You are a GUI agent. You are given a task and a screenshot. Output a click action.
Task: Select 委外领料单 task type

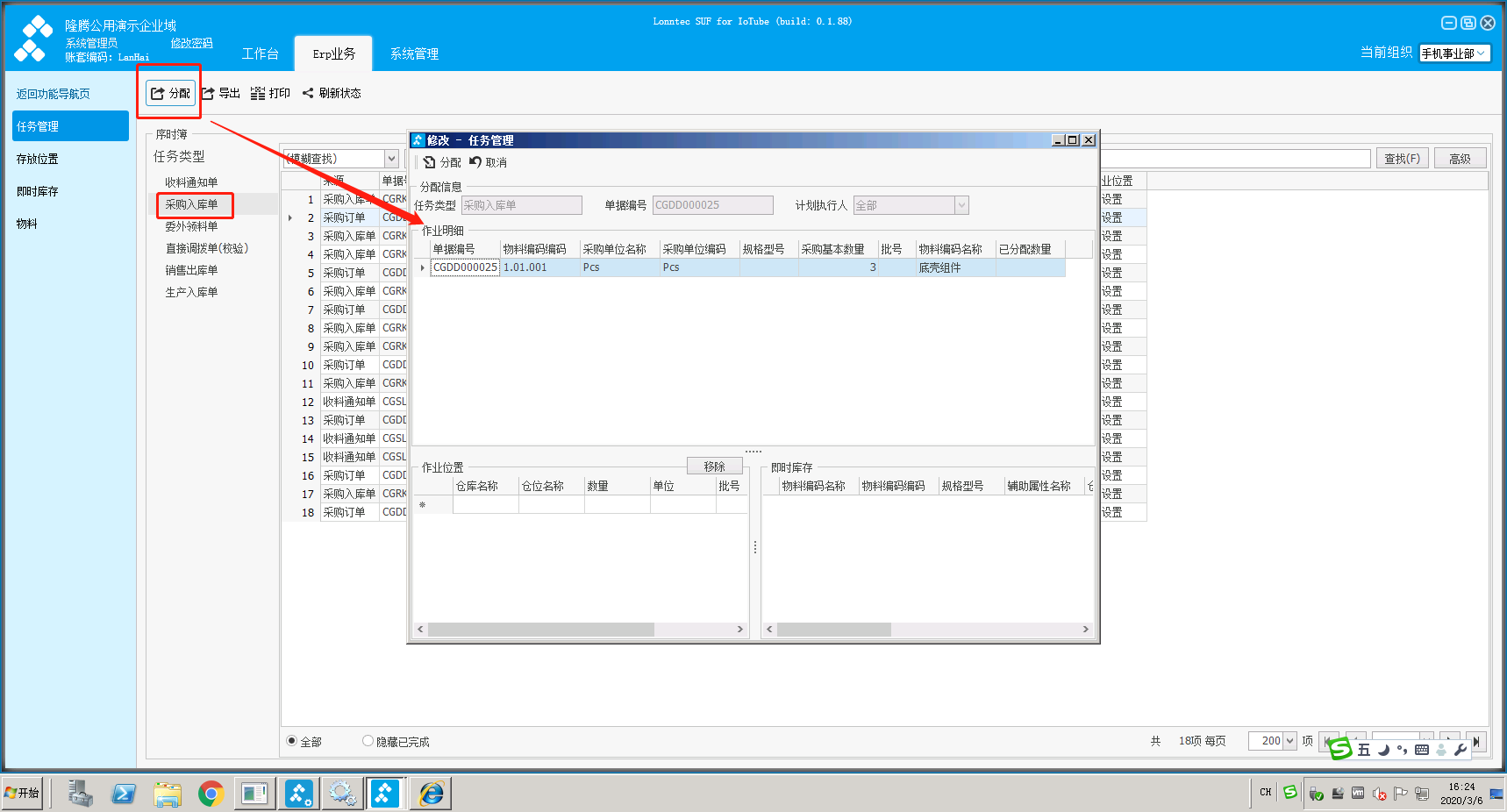[x=191, y=226]
